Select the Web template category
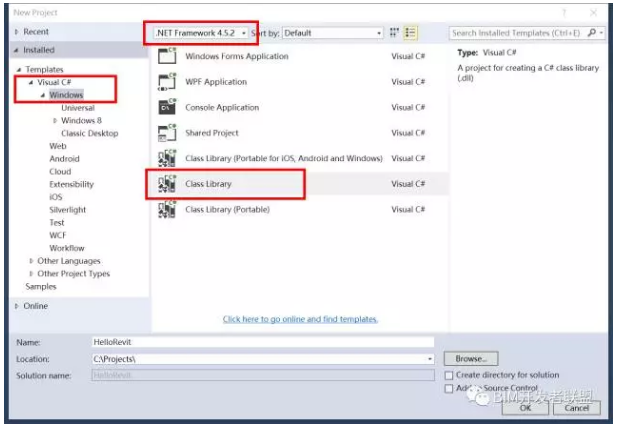 (x=58, y=146)
